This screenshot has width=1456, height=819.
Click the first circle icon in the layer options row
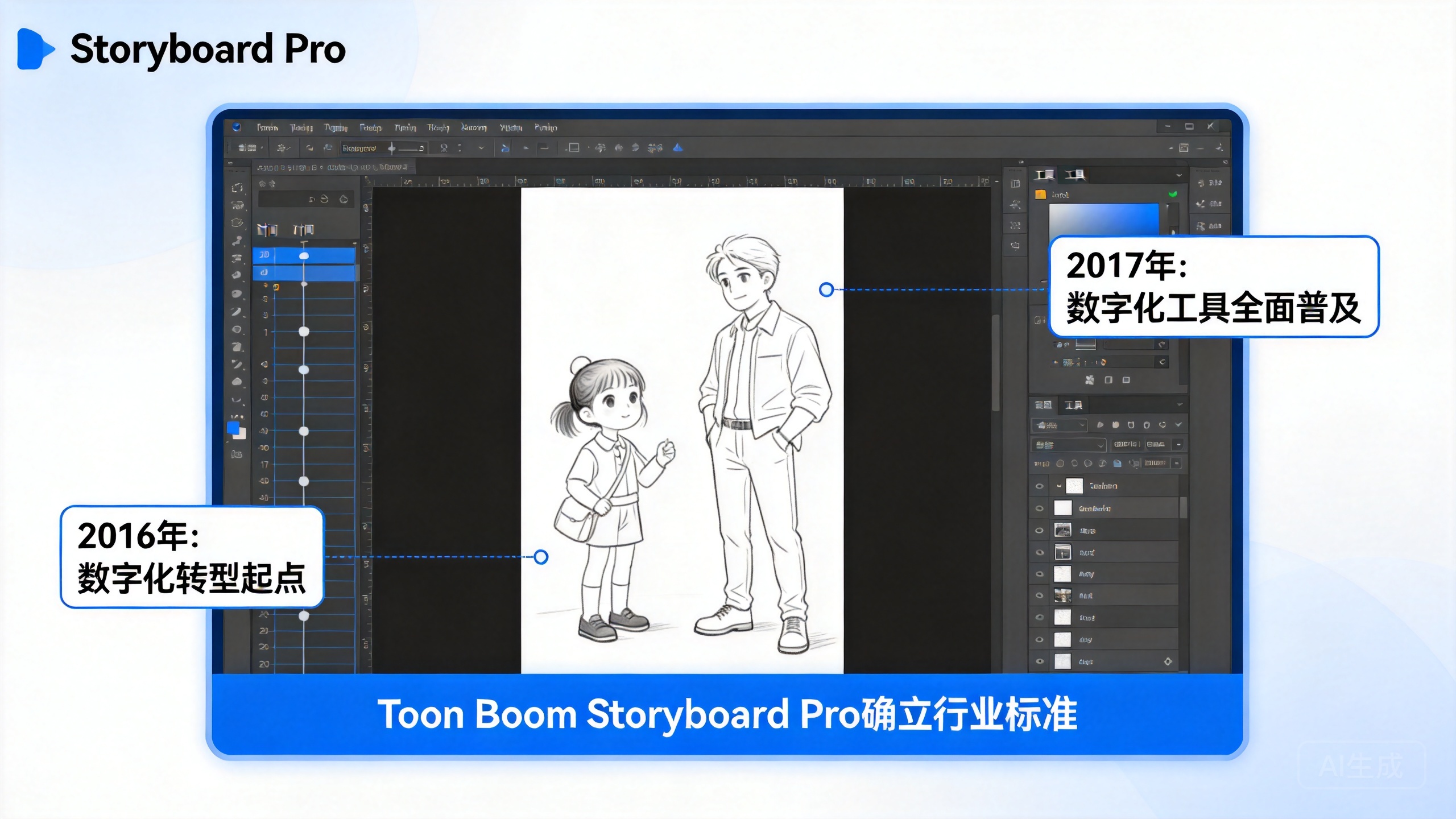(x=1060, y=463)
